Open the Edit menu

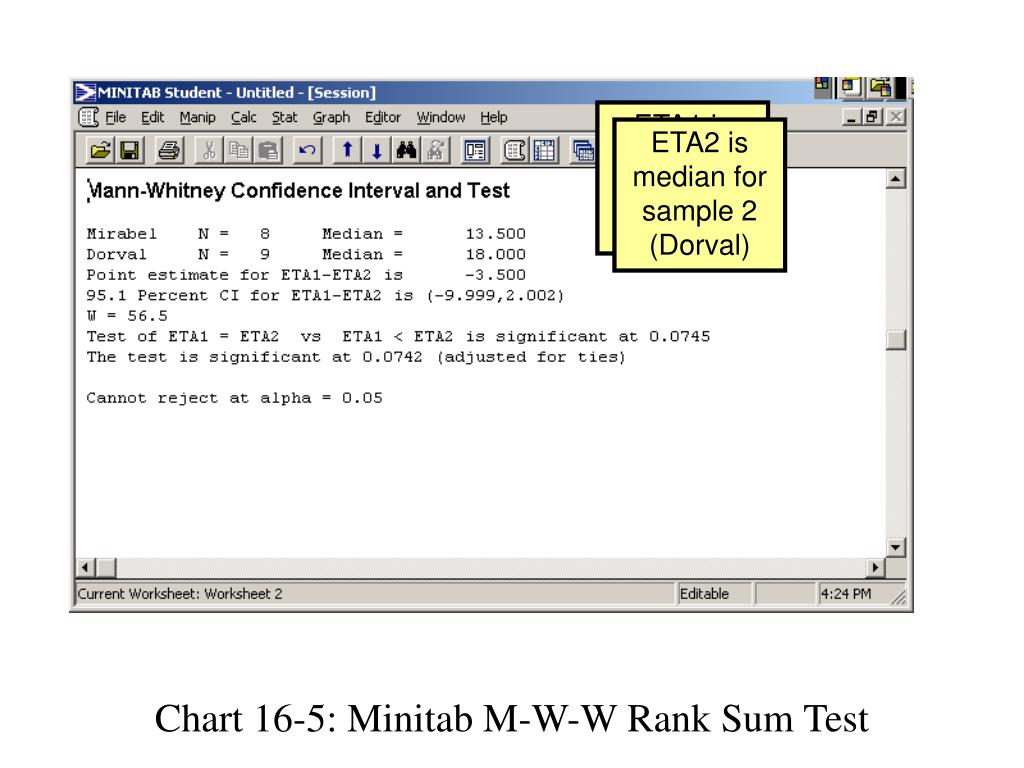coord(153,118)
